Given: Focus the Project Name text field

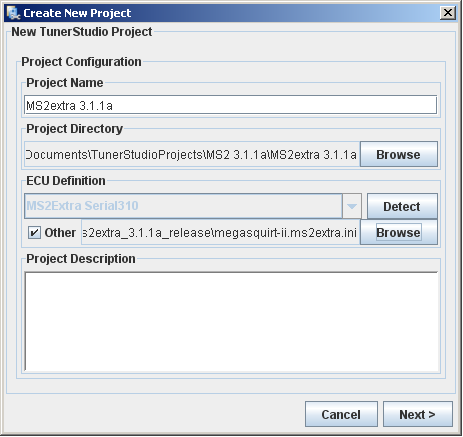Looking at the screenshot, I should coord(230,105).
